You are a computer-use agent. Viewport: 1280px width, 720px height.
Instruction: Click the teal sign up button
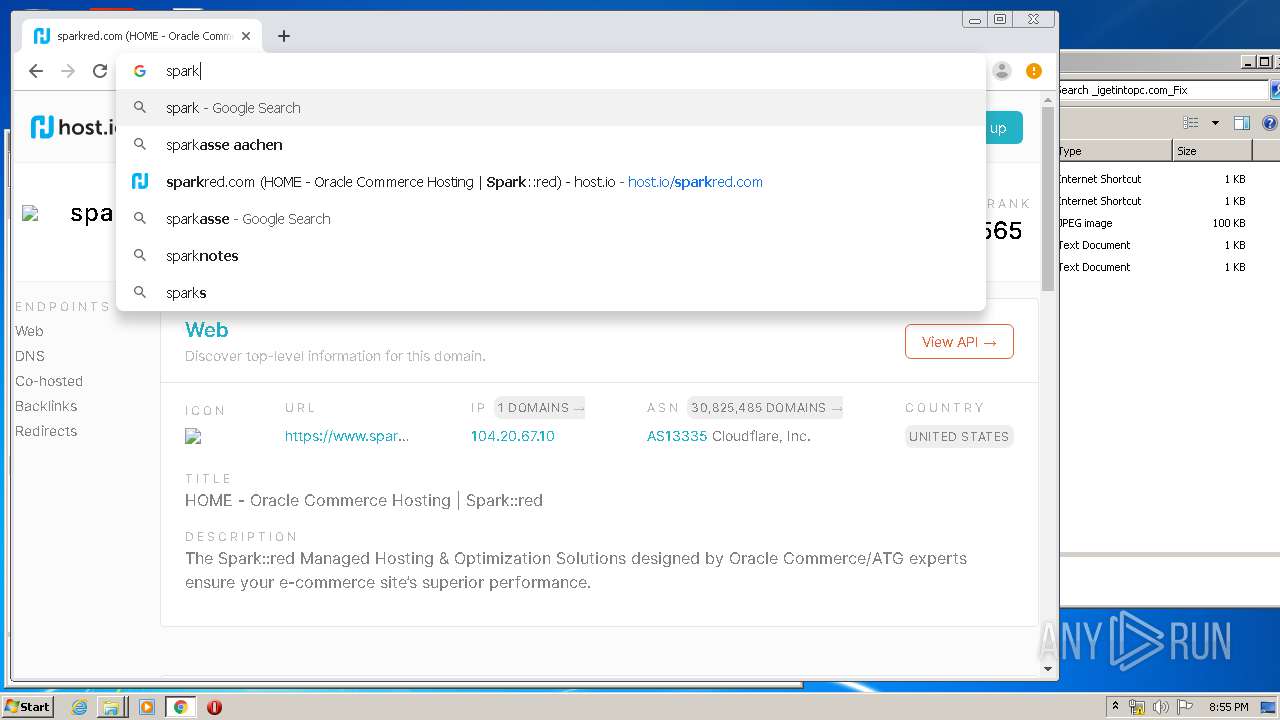click(x=1003, y=128)
